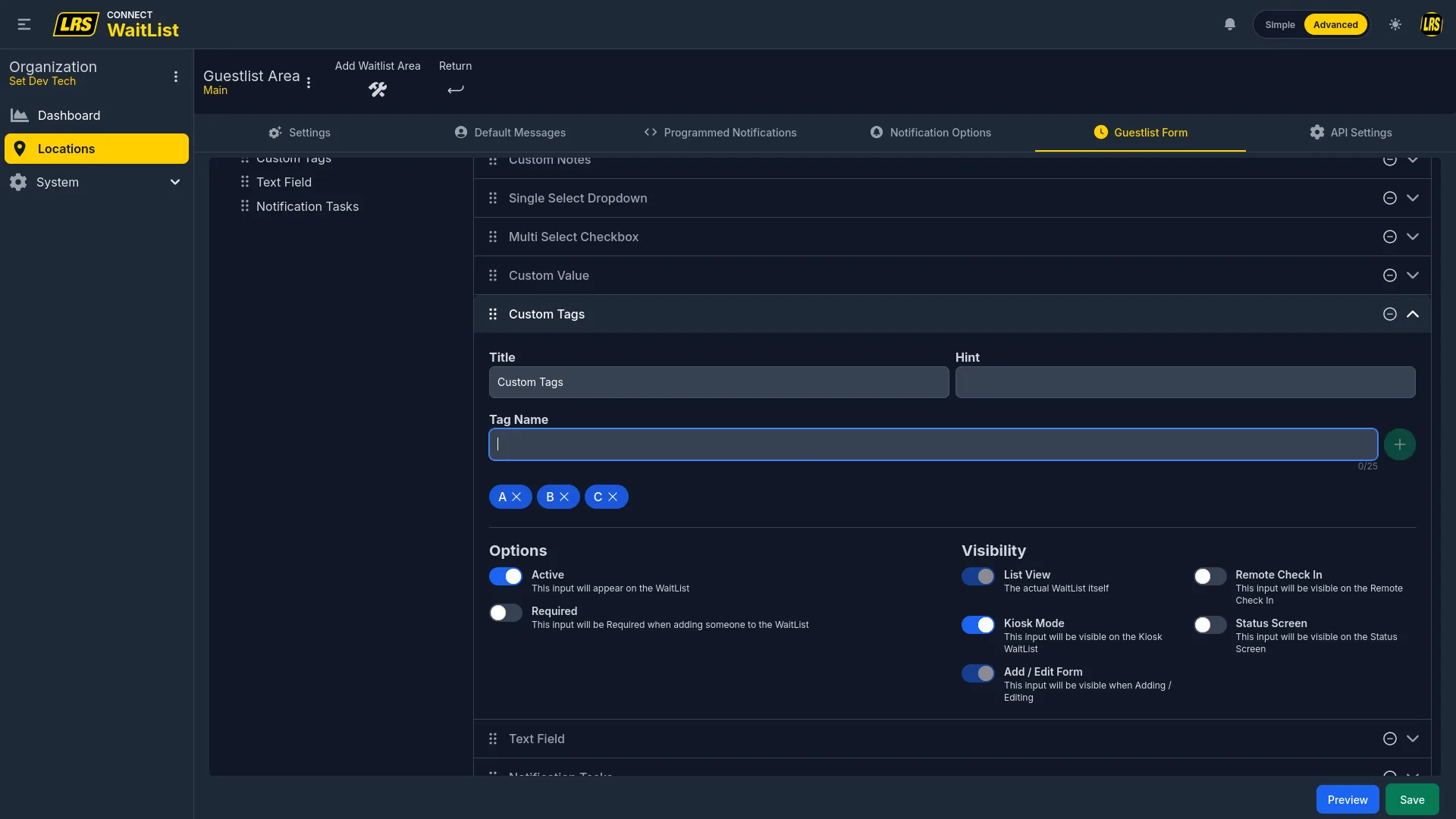Click the Add Waitlist Area tools icon
This screenshot has height=819, width=1456.
coord(378,89)
